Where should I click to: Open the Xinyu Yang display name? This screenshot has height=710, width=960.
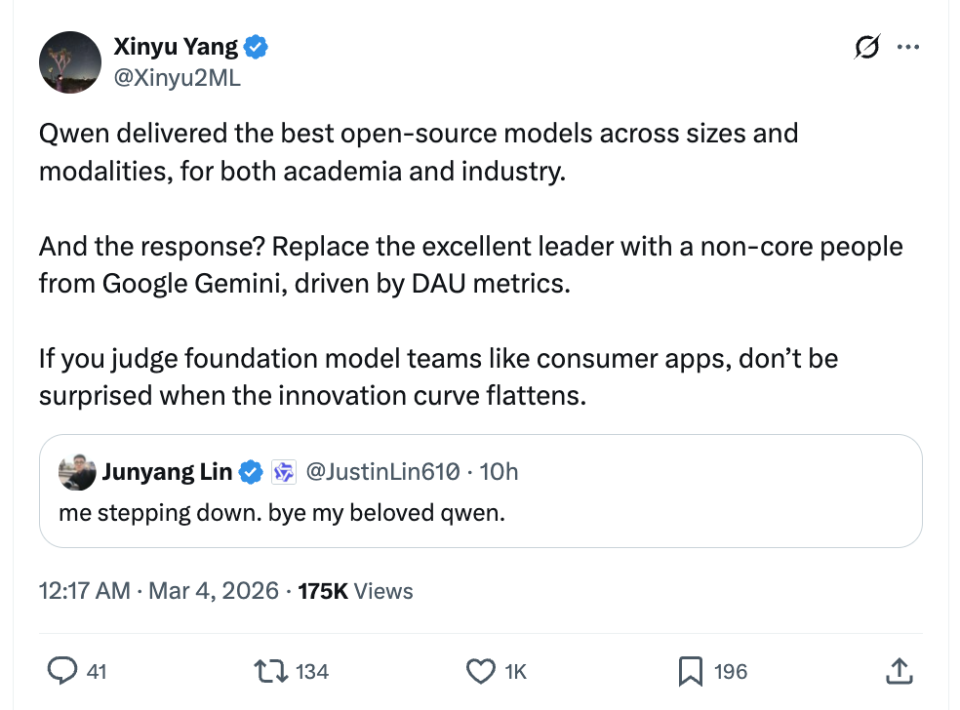click(176, 46)
